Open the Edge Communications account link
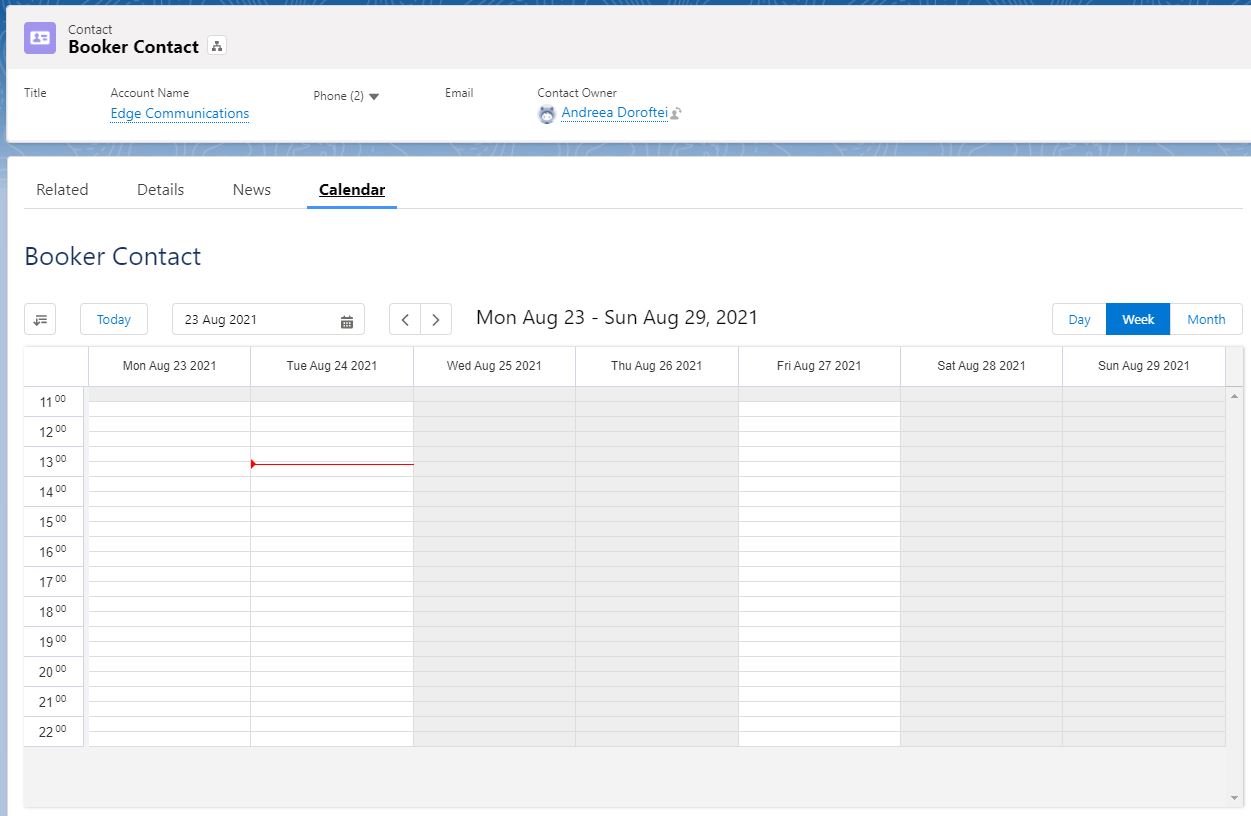 [x=180, y=114]
